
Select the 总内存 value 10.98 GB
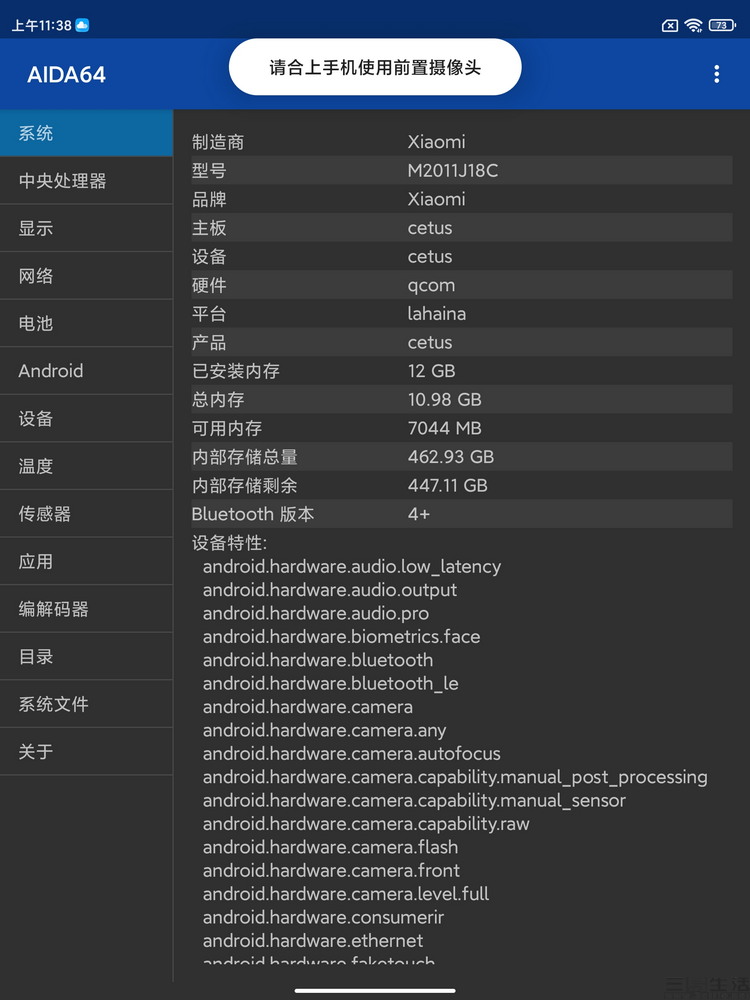(x=445, y=399)
